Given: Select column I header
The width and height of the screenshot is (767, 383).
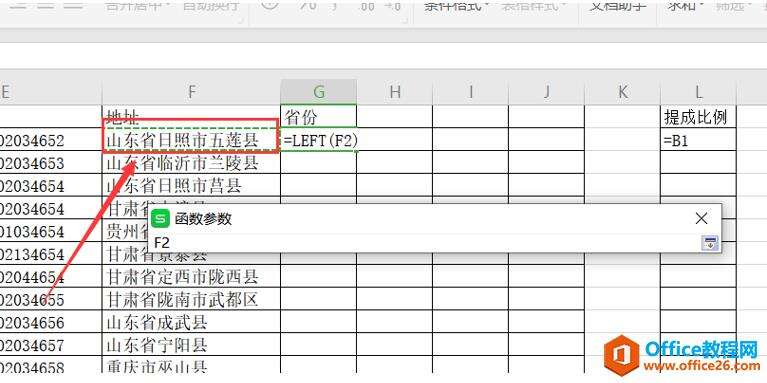Looking at the screenshot, I should point(471,91).
